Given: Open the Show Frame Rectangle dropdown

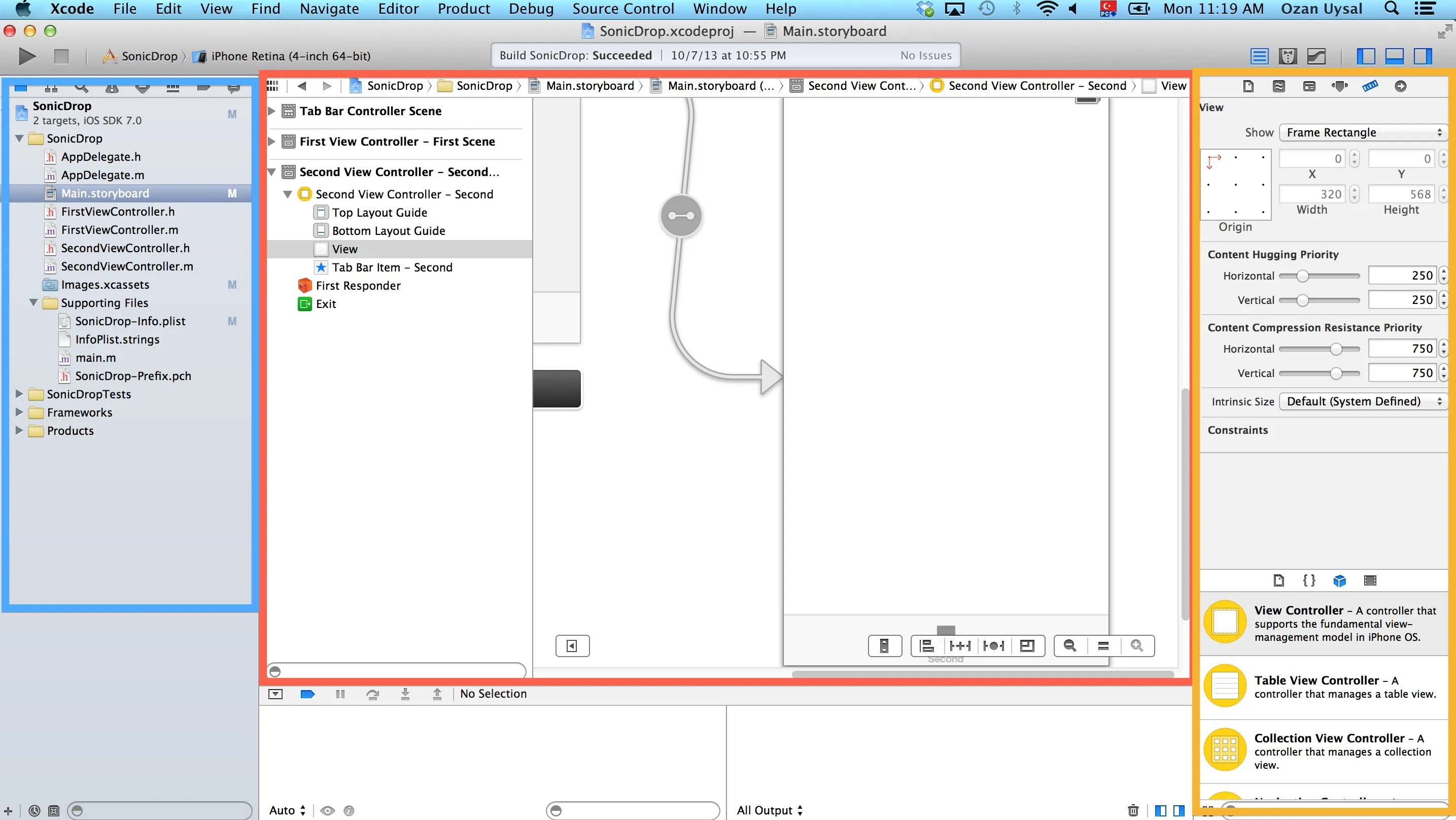Looking at the screenshot, I should pos(1363,132).
